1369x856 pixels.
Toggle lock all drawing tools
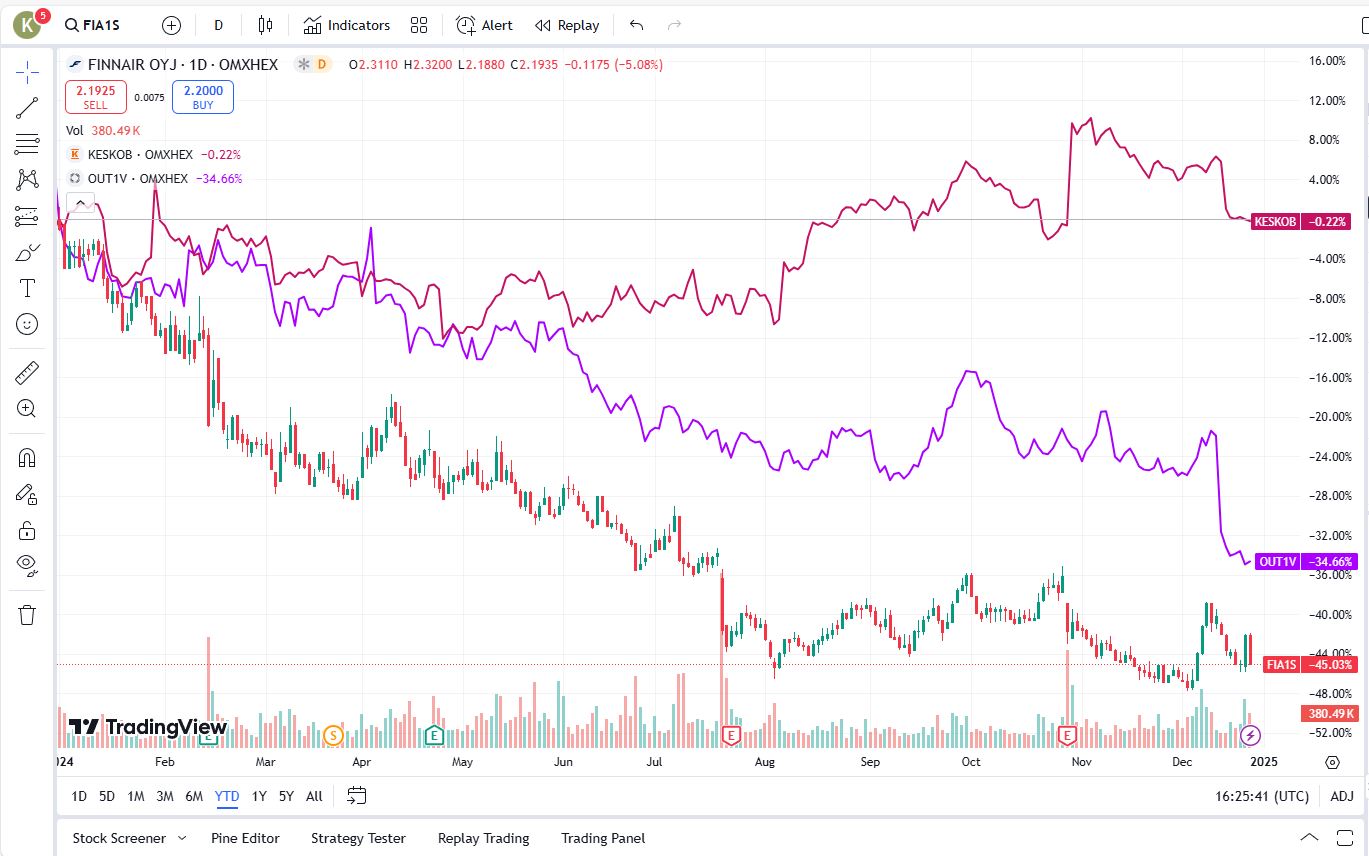pos(27,530)
